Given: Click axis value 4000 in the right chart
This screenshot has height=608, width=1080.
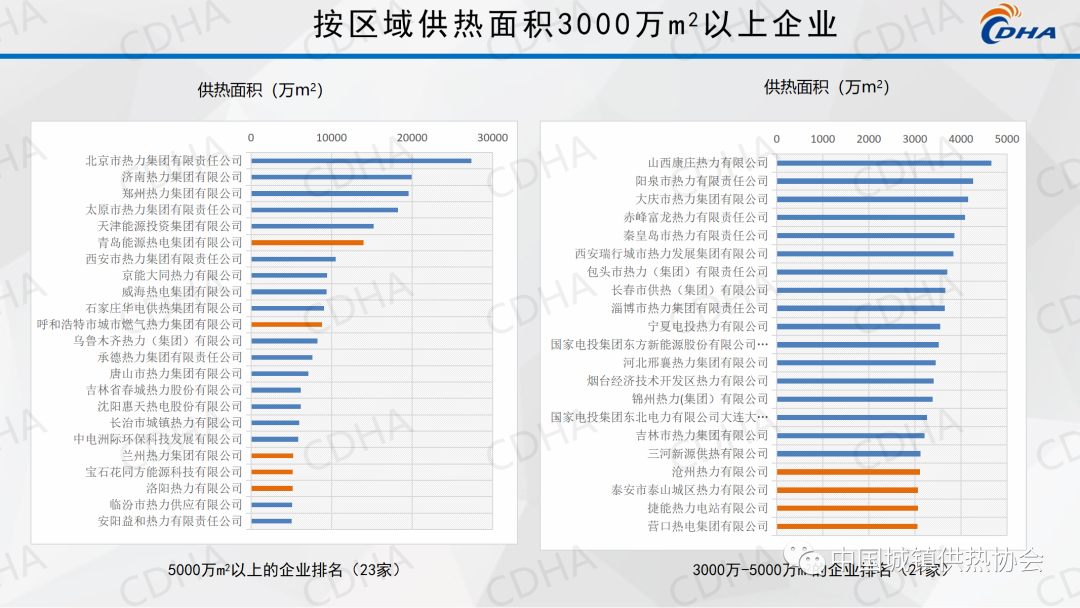Looking at the screenshot, I should click(x=960, y=139).
